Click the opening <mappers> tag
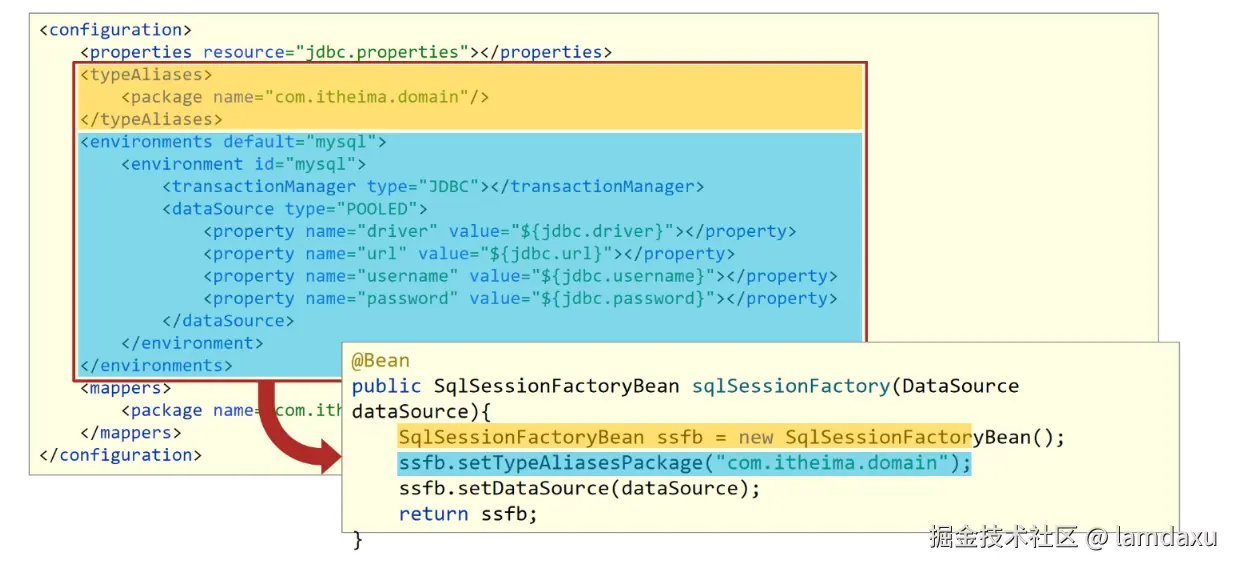Viewport: 1236px width, 568px height. click(x=125, y=388)
